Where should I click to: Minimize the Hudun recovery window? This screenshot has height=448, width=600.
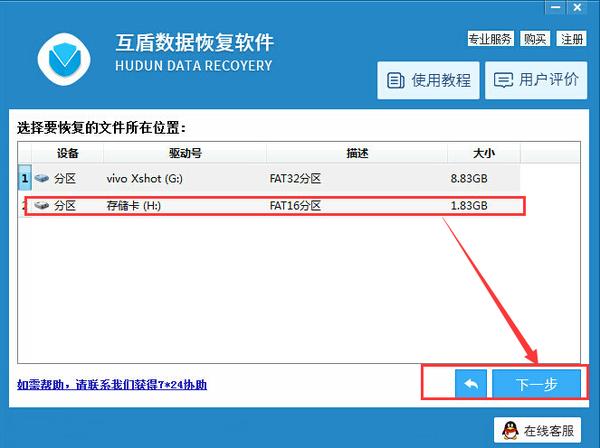click(556, 7)
